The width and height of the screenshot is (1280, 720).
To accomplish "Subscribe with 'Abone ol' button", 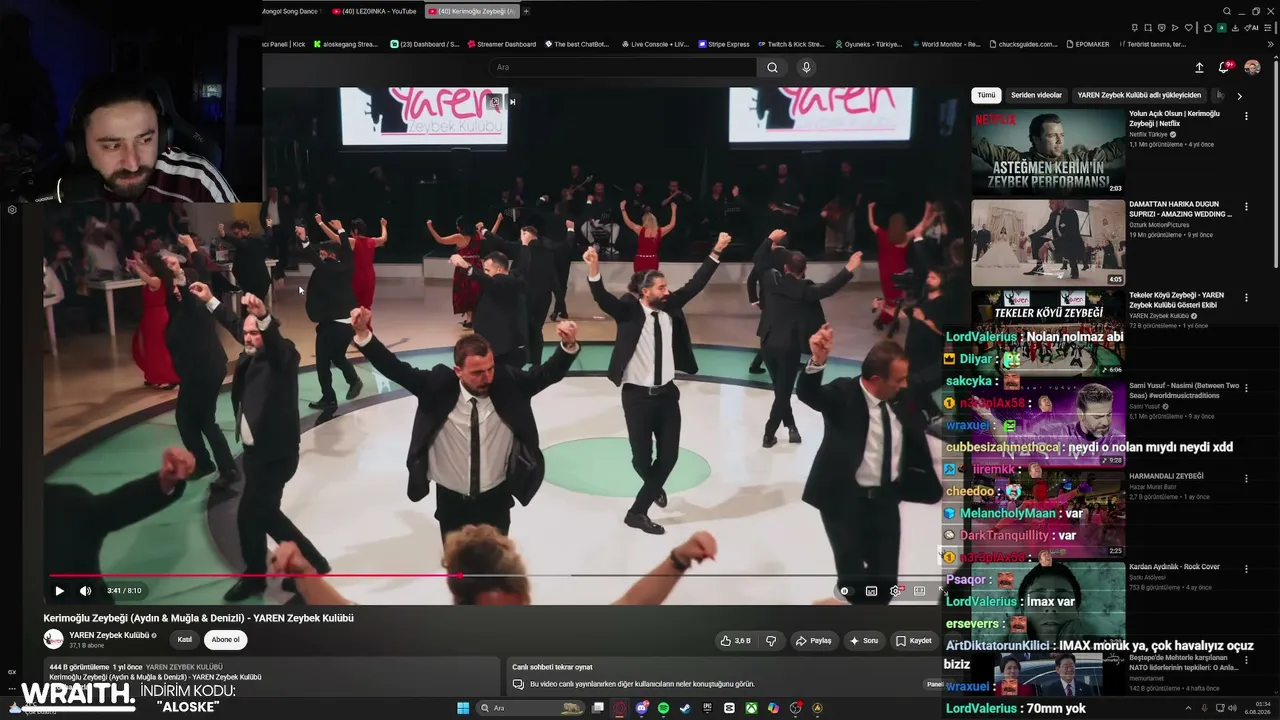I will point(225,640).
